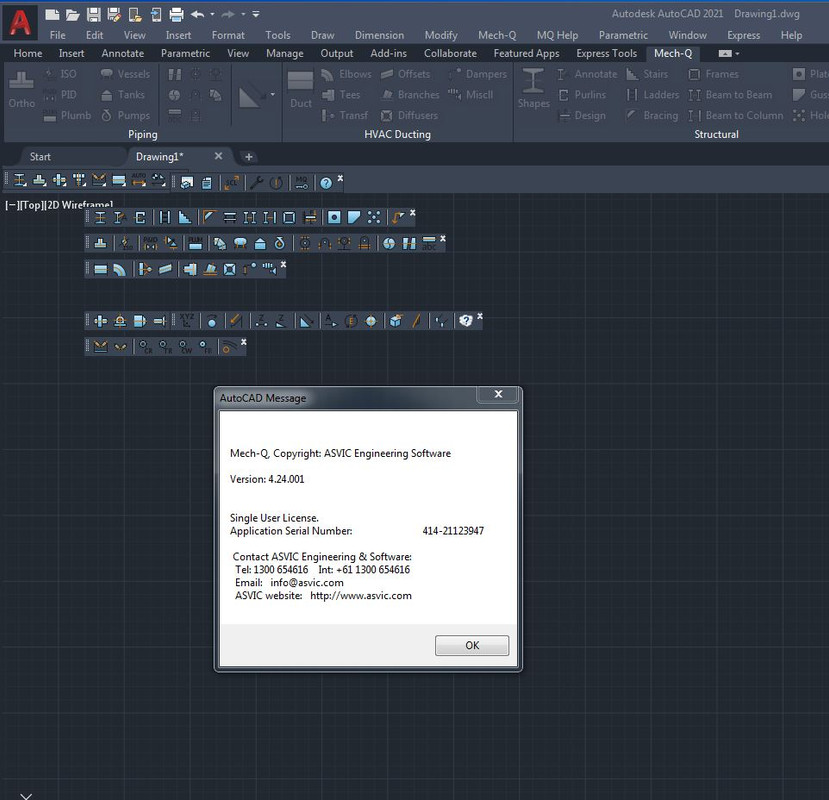Open the [Top] view controls menu

click(30, 205)
